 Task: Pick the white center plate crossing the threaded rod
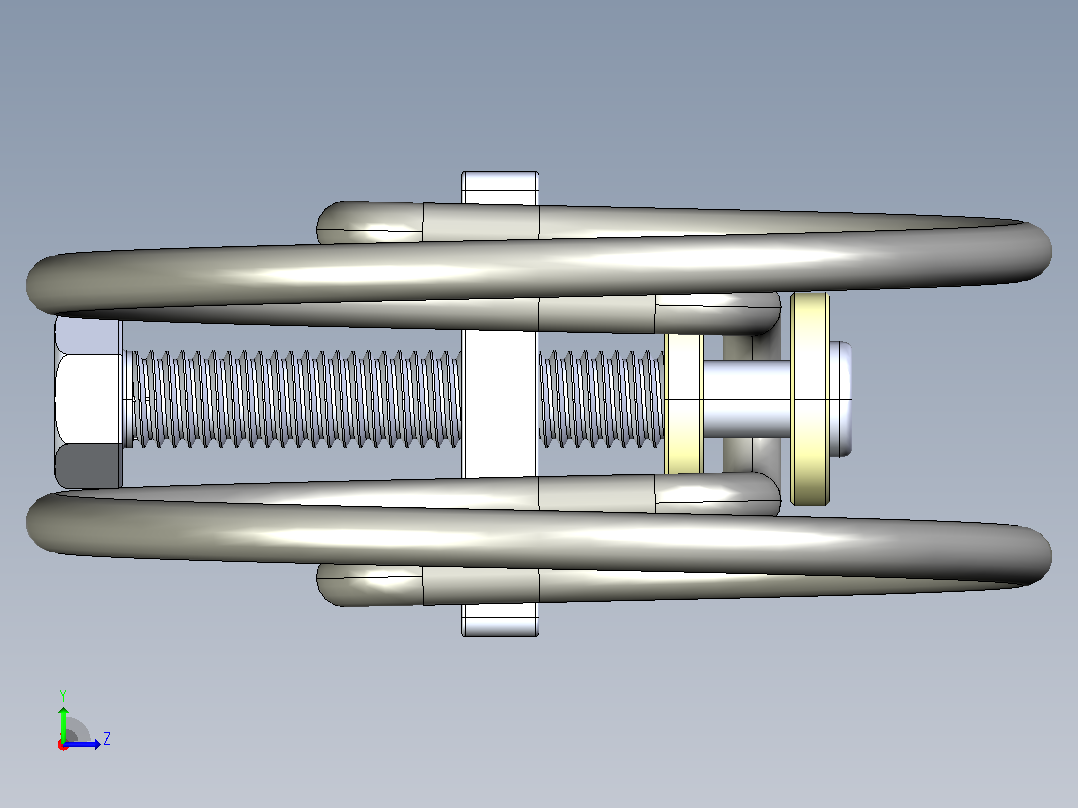click(x=499, y=404)
